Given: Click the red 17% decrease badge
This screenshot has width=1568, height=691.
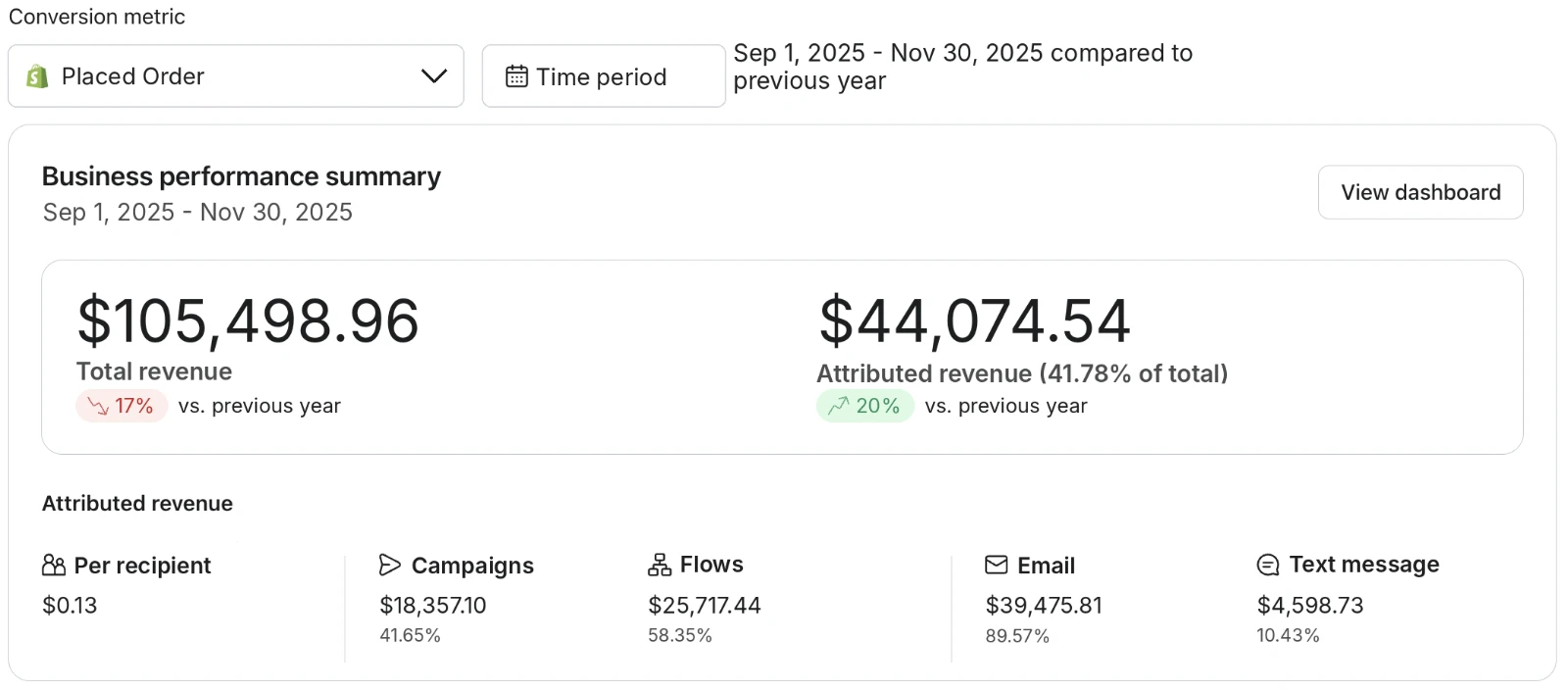Looking at the screenshot, I should coord(122,406).
